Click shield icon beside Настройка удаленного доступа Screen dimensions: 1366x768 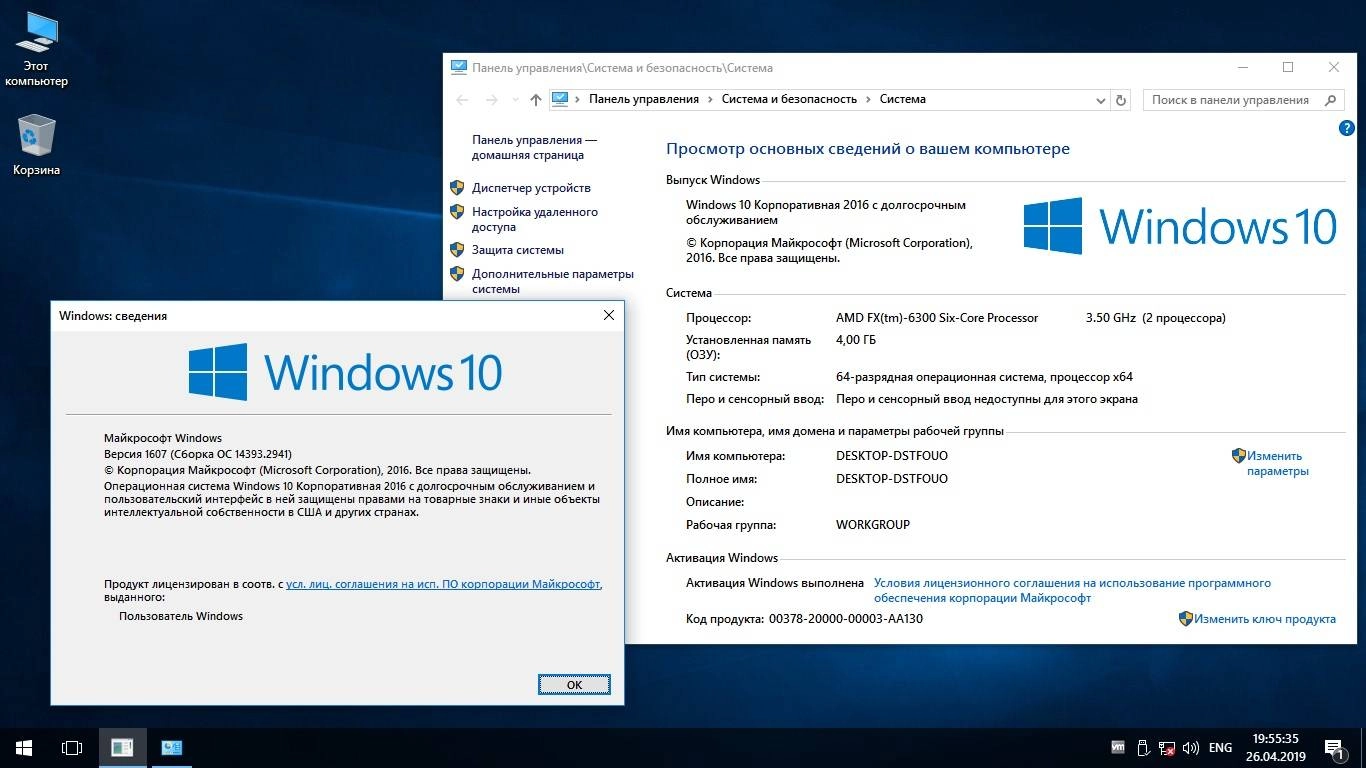pos(457,212)
